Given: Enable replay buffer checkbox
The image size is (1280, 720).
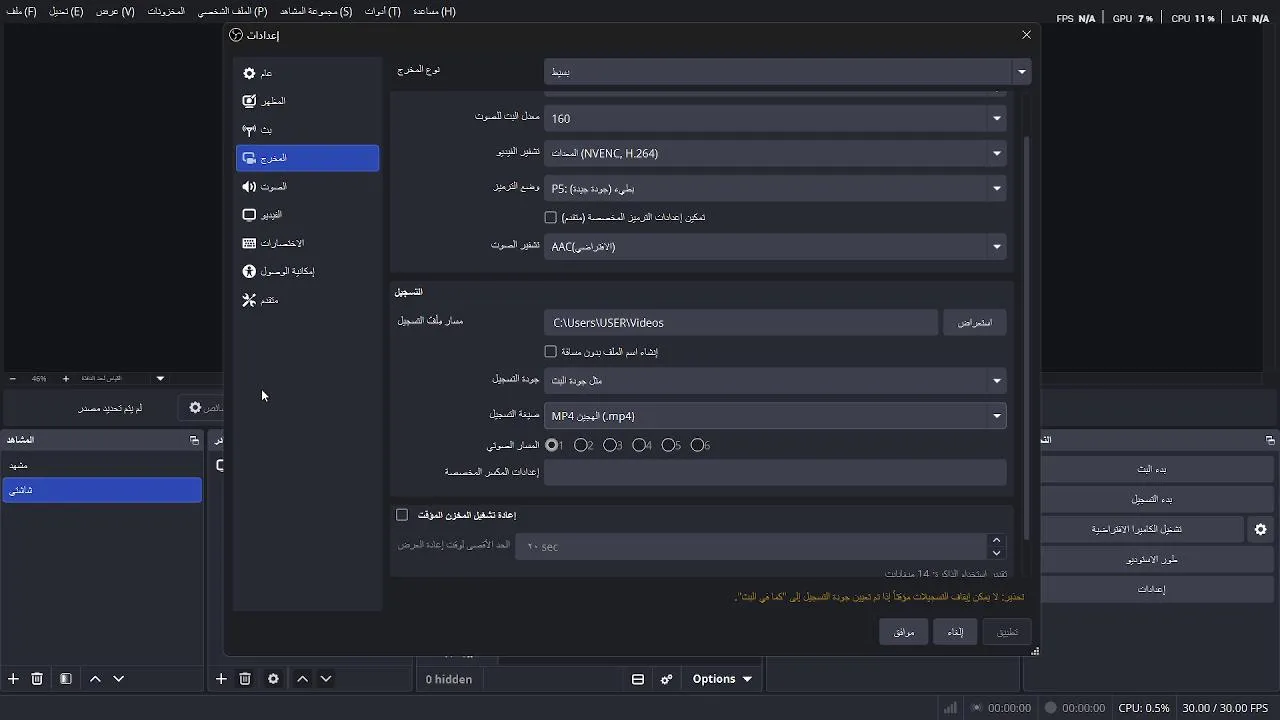Looking at the screenshot, I should pos(402,515).
